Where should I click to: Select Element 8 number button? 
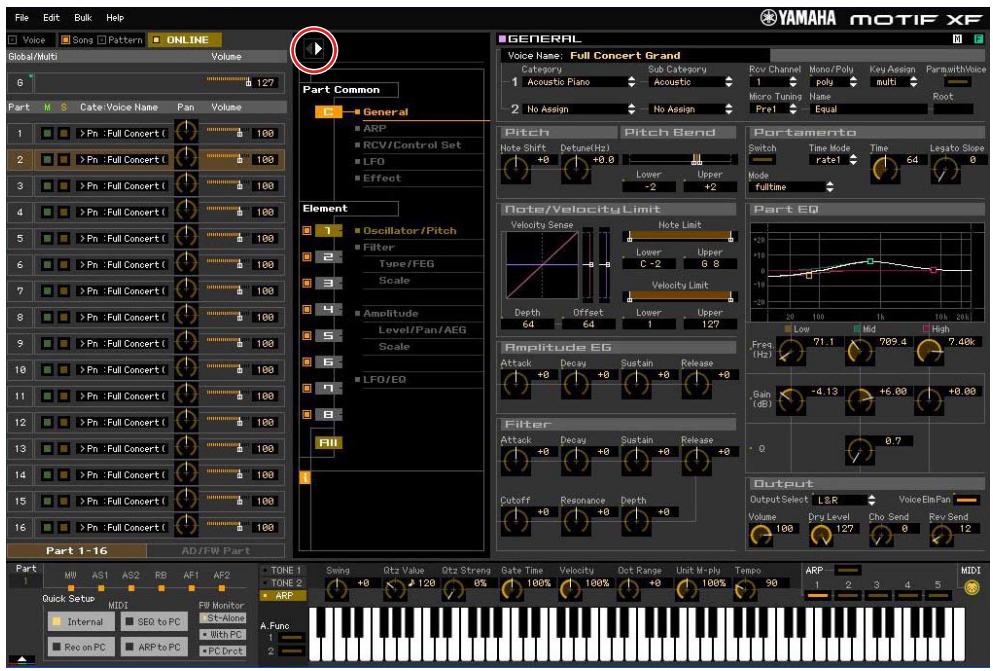pyautogui.click(x=328, y=415)
